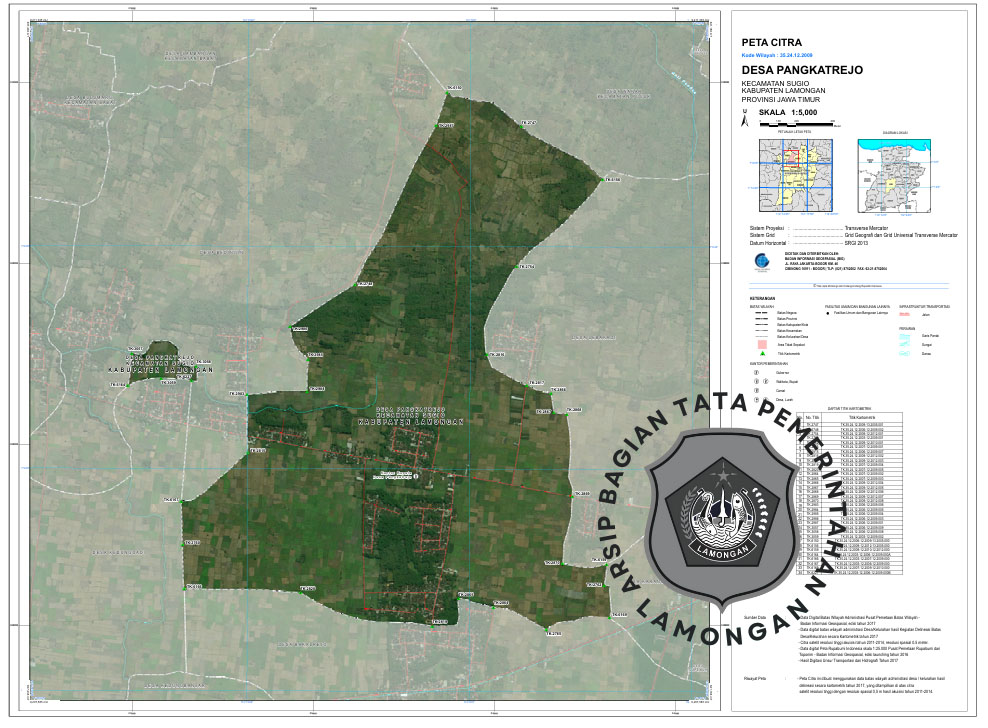This screenshot has height=728, width=988.
Task: Click the Gubernur office legend symbol
Action: coord(756,371)
